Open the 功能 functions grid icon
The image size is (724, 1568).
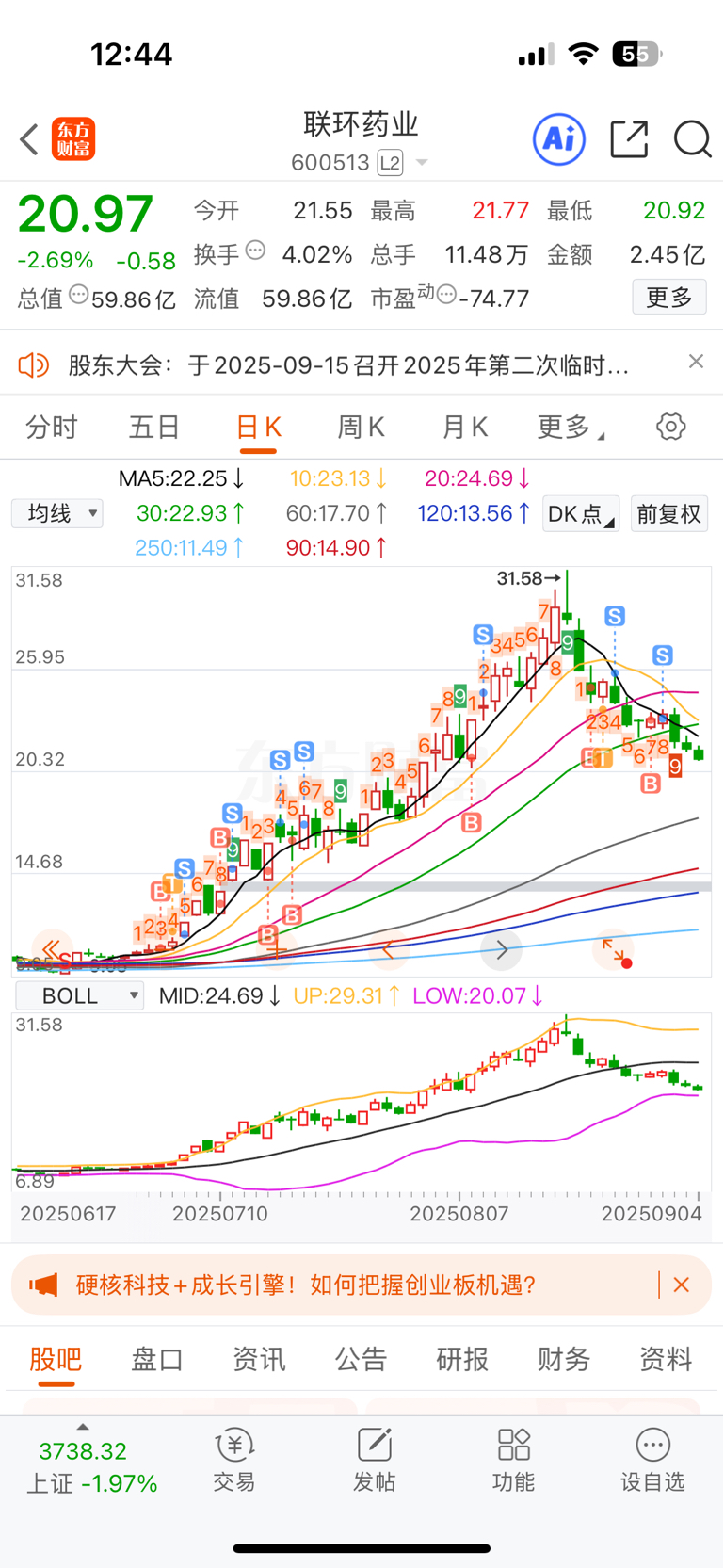coord(513,1461)
